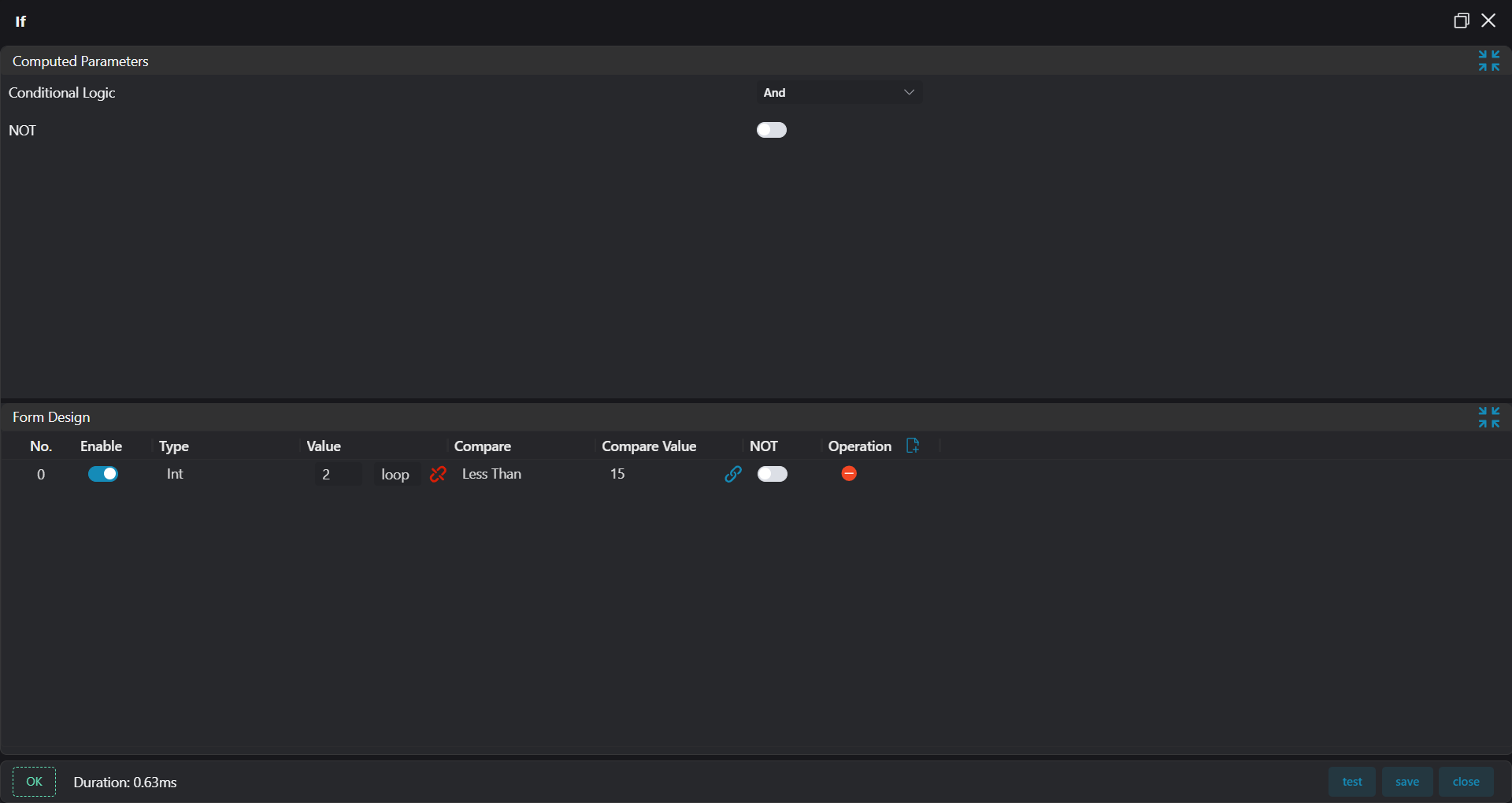Toggle the NOT switch for row 0
This screenshot has width=1512, height=803.
click(773, 474)
